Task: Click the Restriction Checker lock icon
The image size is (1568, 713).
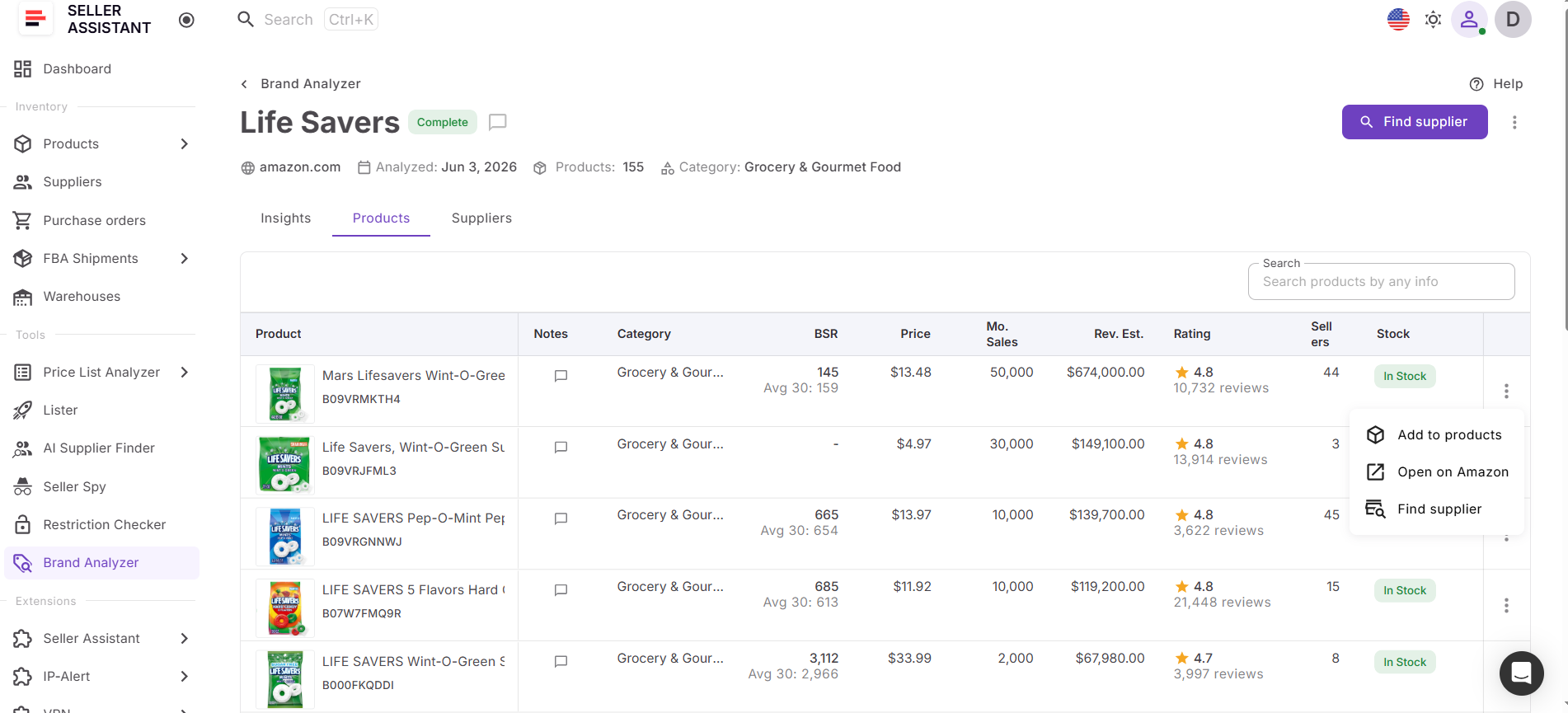Action: 23,525
